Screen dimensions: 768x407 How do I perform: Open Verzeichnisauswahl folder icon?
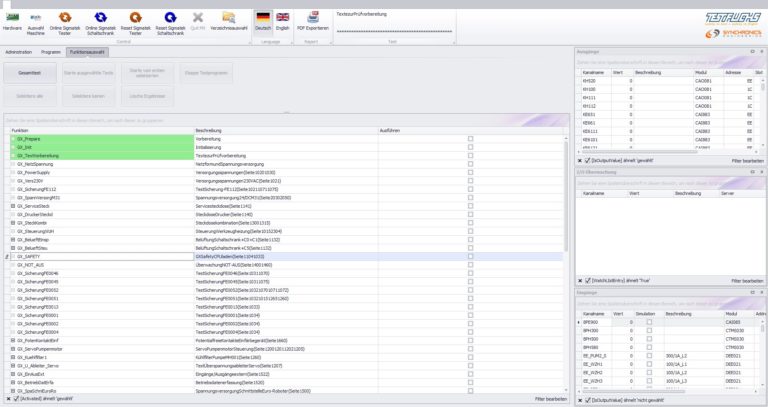click(229, 19)
